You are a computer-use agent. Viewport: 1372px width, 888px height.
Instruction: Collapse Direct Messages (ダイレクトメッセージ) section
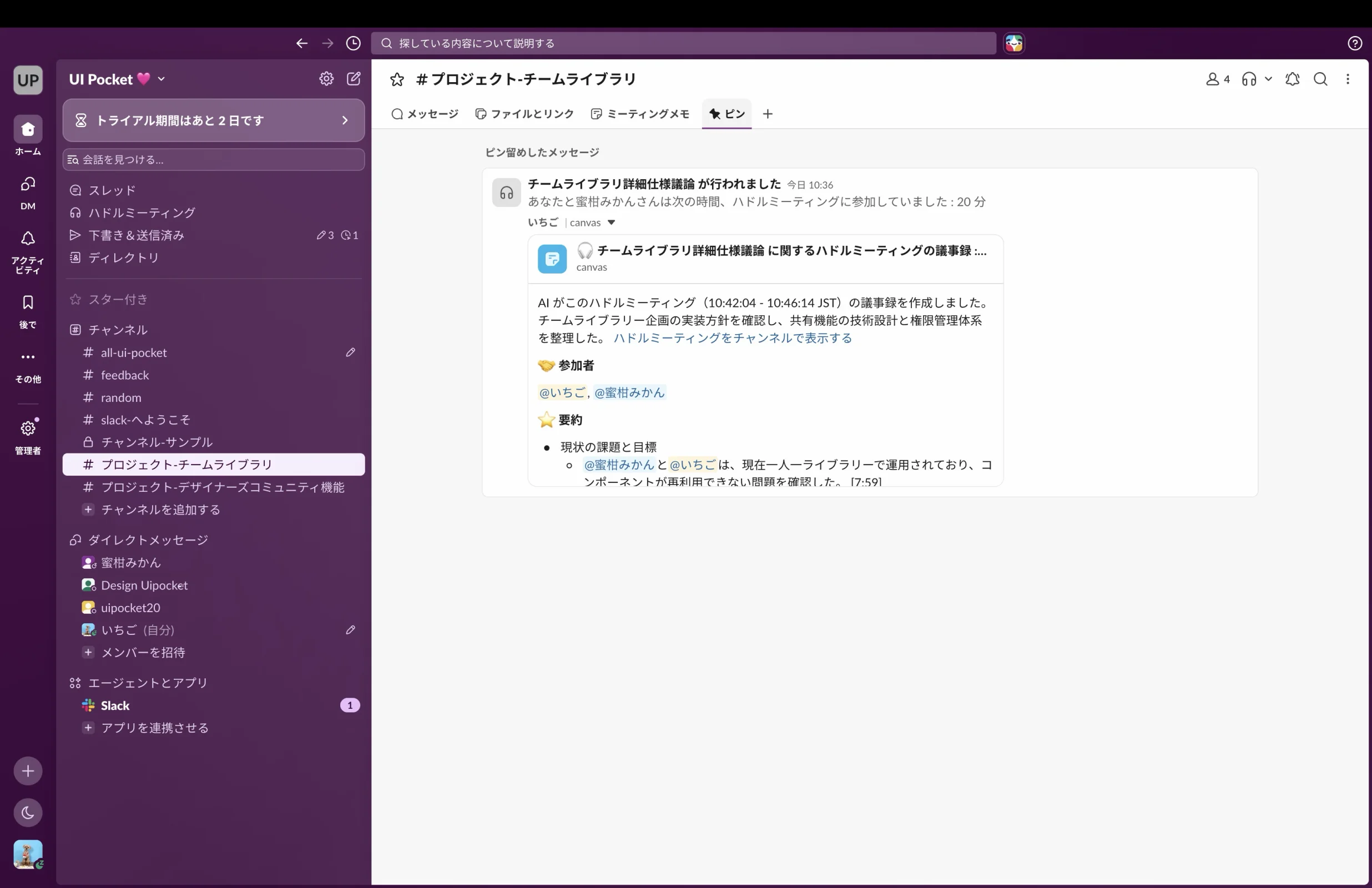click(148, 541)
